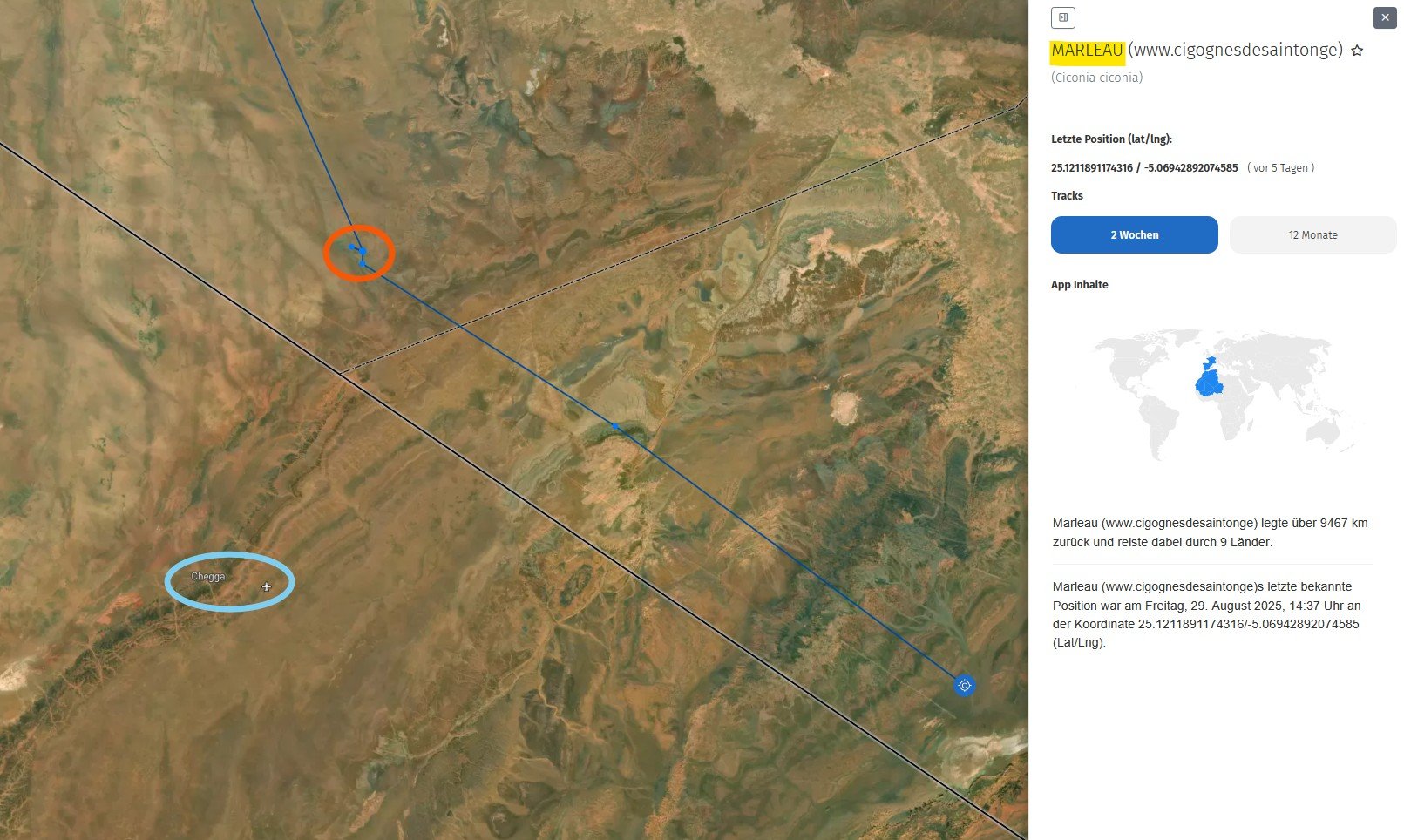Click the last position coordinates text
Viewport: 1404px width, 840px height.
pyautogui.click(x=1144, y=168)
